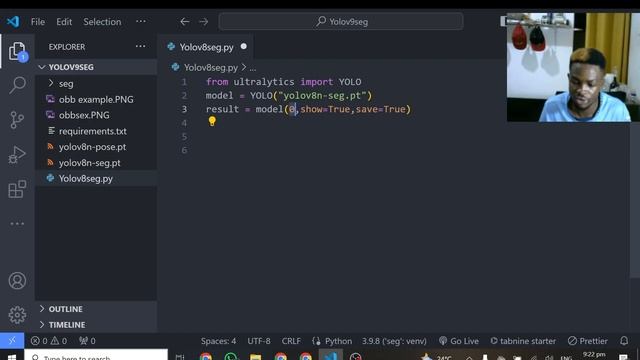Screen dimensions: 640x360
Task: Open the Run and Debug view
Action: click(17, 155)
